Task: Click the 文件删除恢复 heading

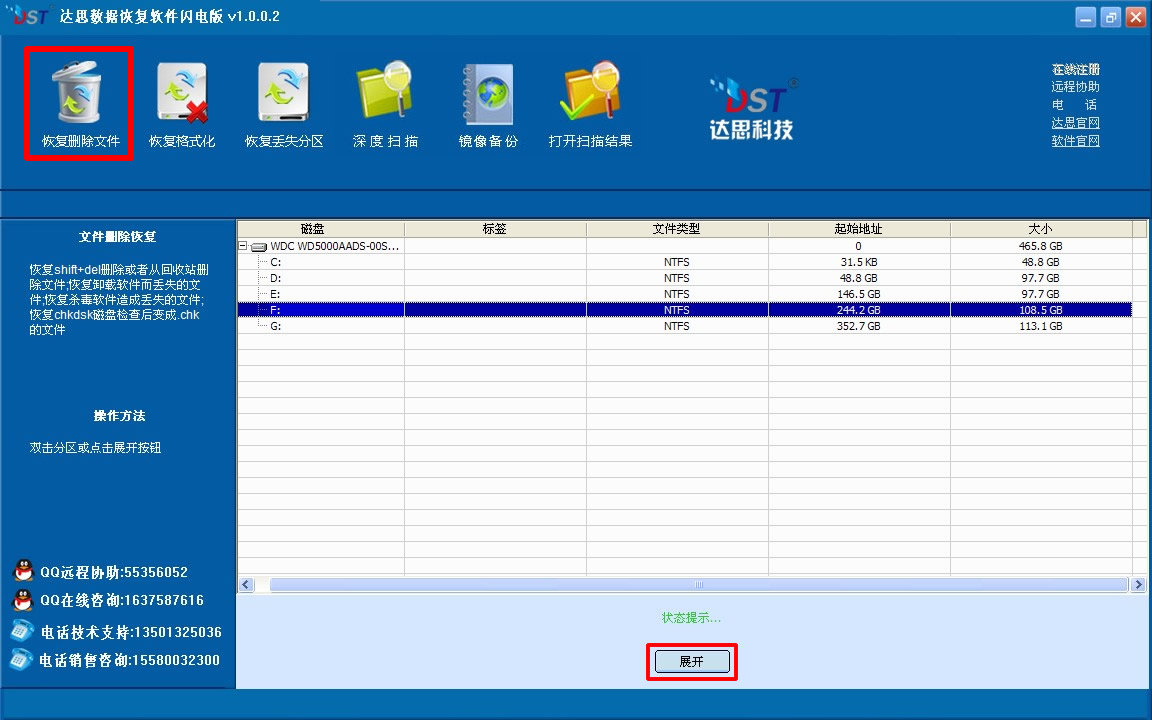Action: (118, 237)
